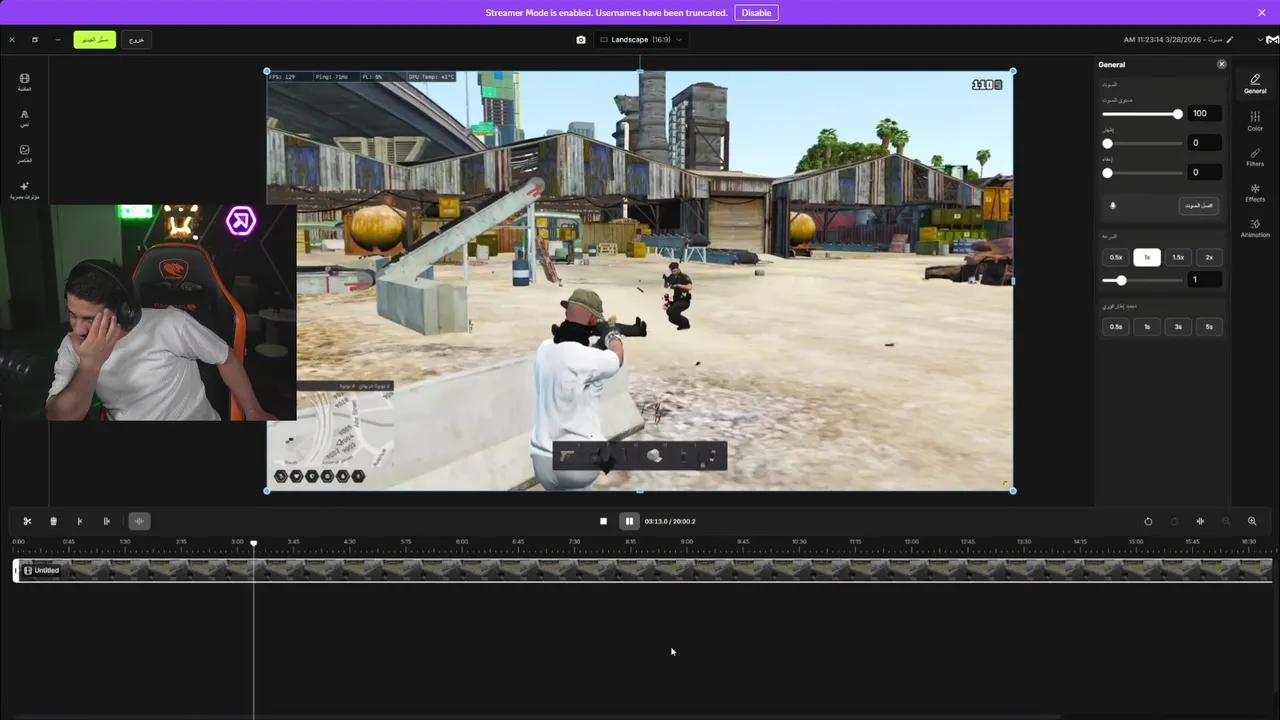Trim clip start to the playhead

[x=80, y=521]
